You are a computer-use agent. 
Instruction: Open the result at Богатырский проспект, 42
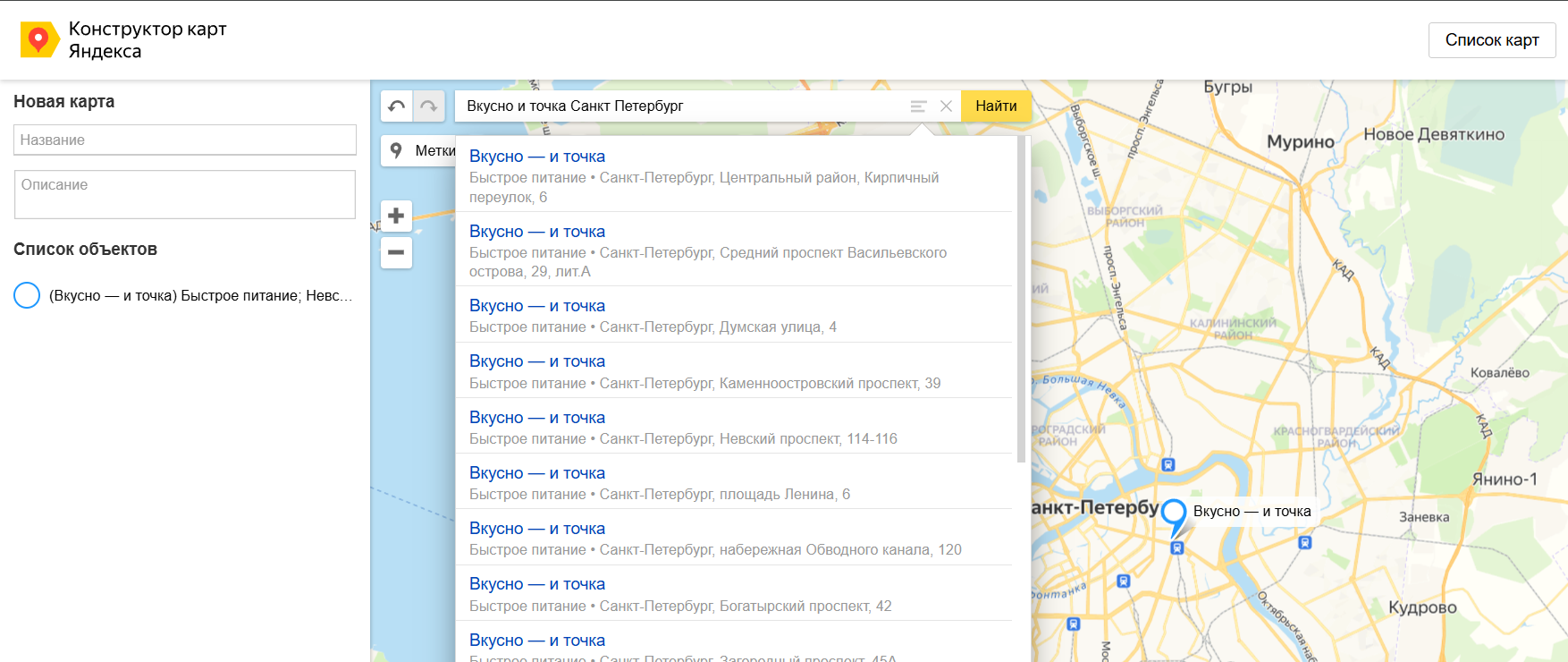[x=734, y=593]
